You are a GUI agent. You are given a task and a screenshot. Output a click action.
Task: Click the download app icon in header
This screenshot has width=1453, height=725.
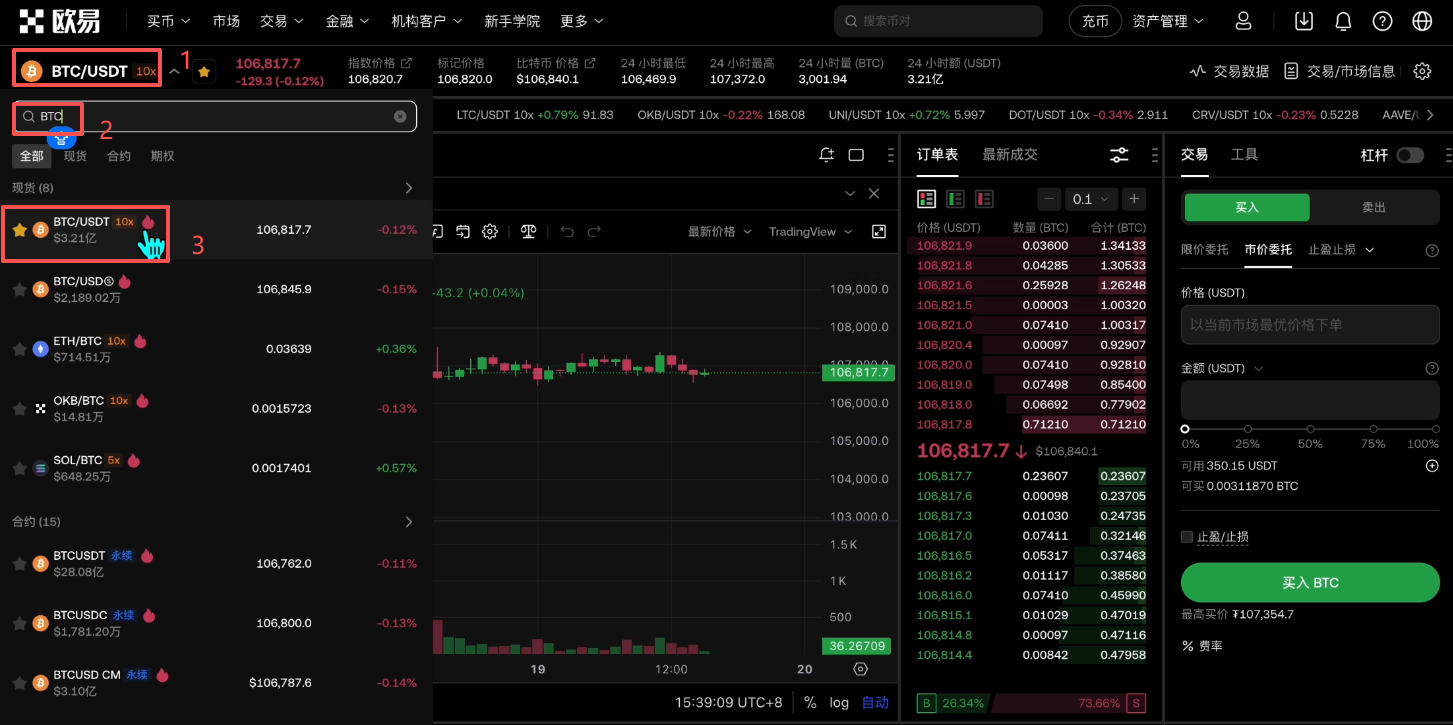pos(1304,21)
